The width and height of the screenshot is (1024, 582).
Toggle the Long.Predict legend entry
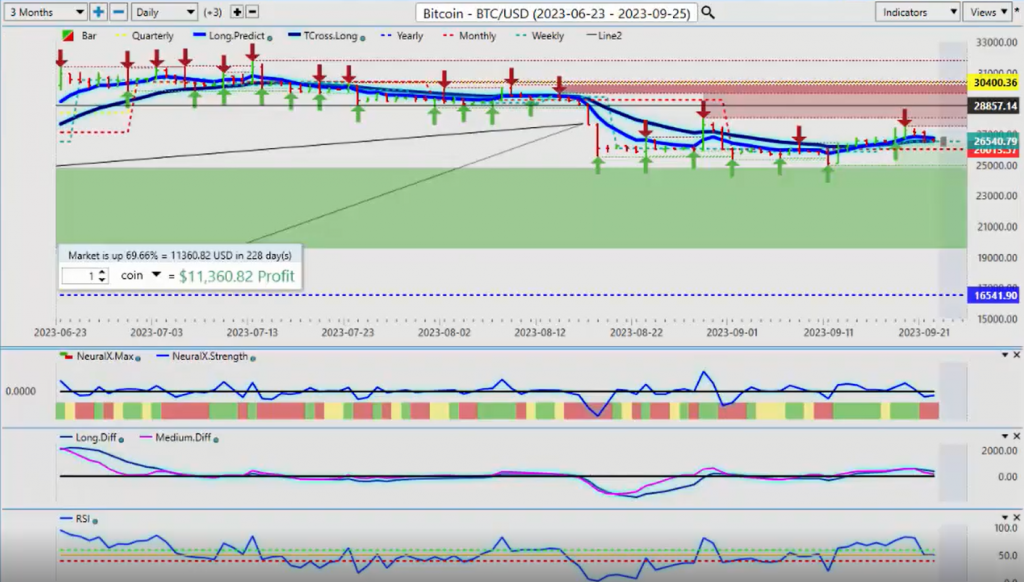point(229,36)
